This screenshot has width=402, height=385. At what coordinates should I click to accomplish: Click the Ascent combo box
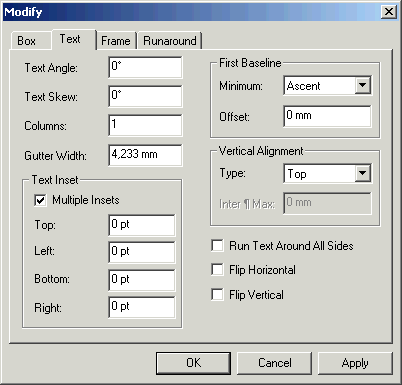pyautogui.click(x=327, y=86)
